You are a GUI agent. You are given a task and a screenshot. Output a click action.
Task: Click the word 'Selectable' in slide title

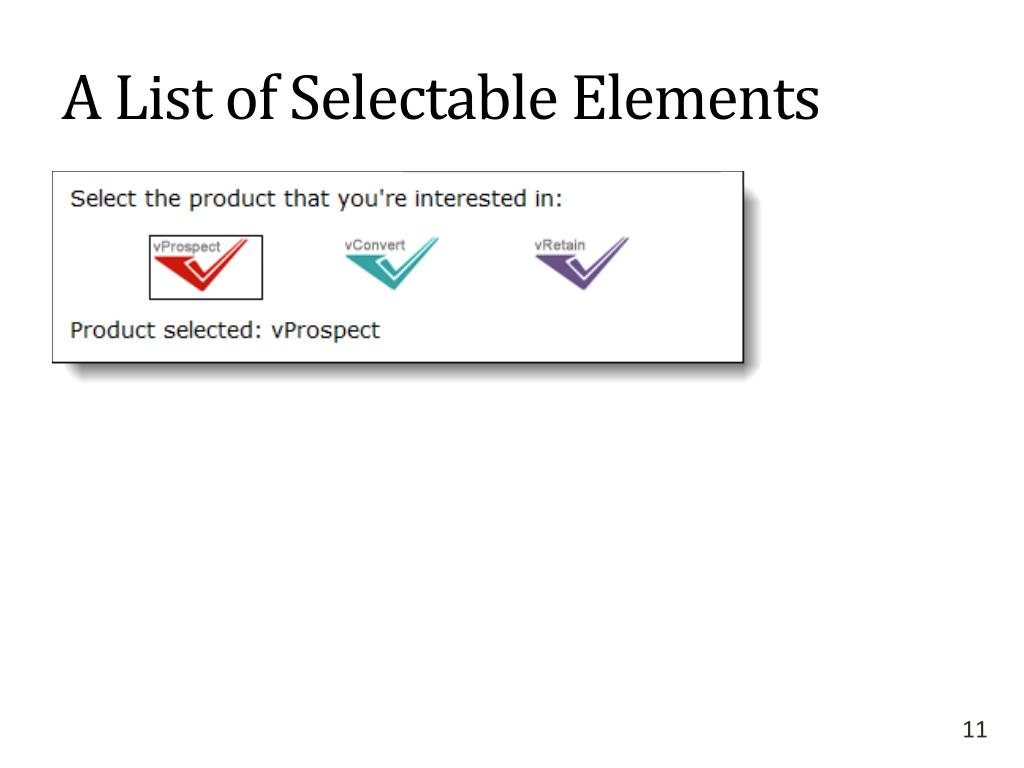(x=423, y=98)
